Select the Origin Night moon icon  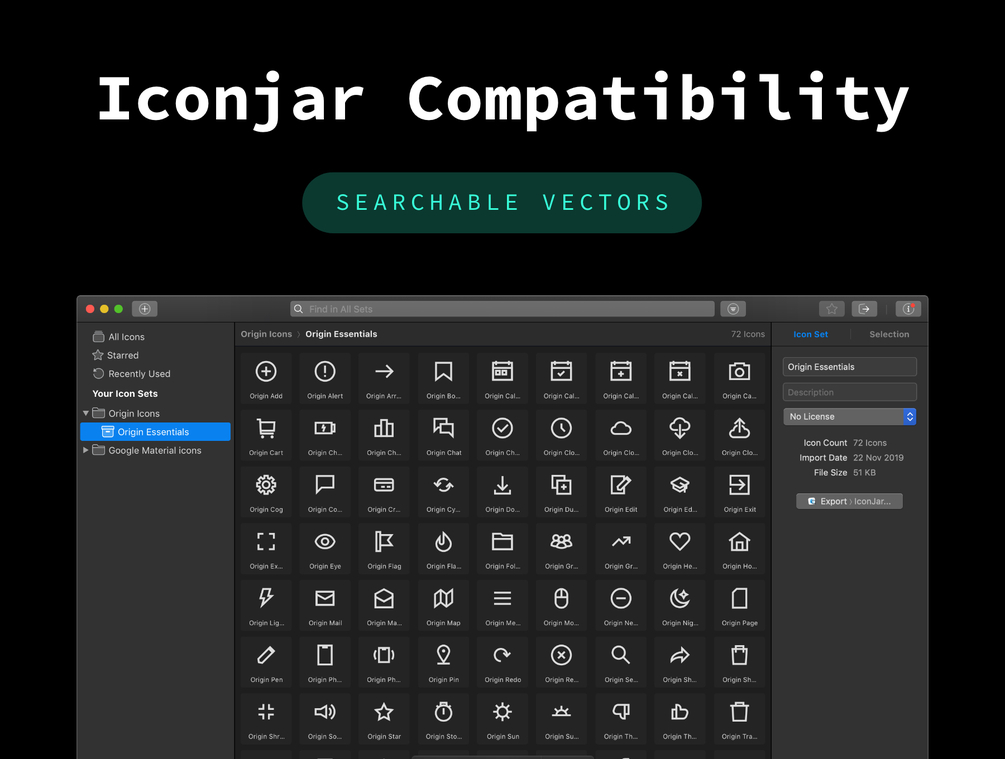[x=679, y=605]
